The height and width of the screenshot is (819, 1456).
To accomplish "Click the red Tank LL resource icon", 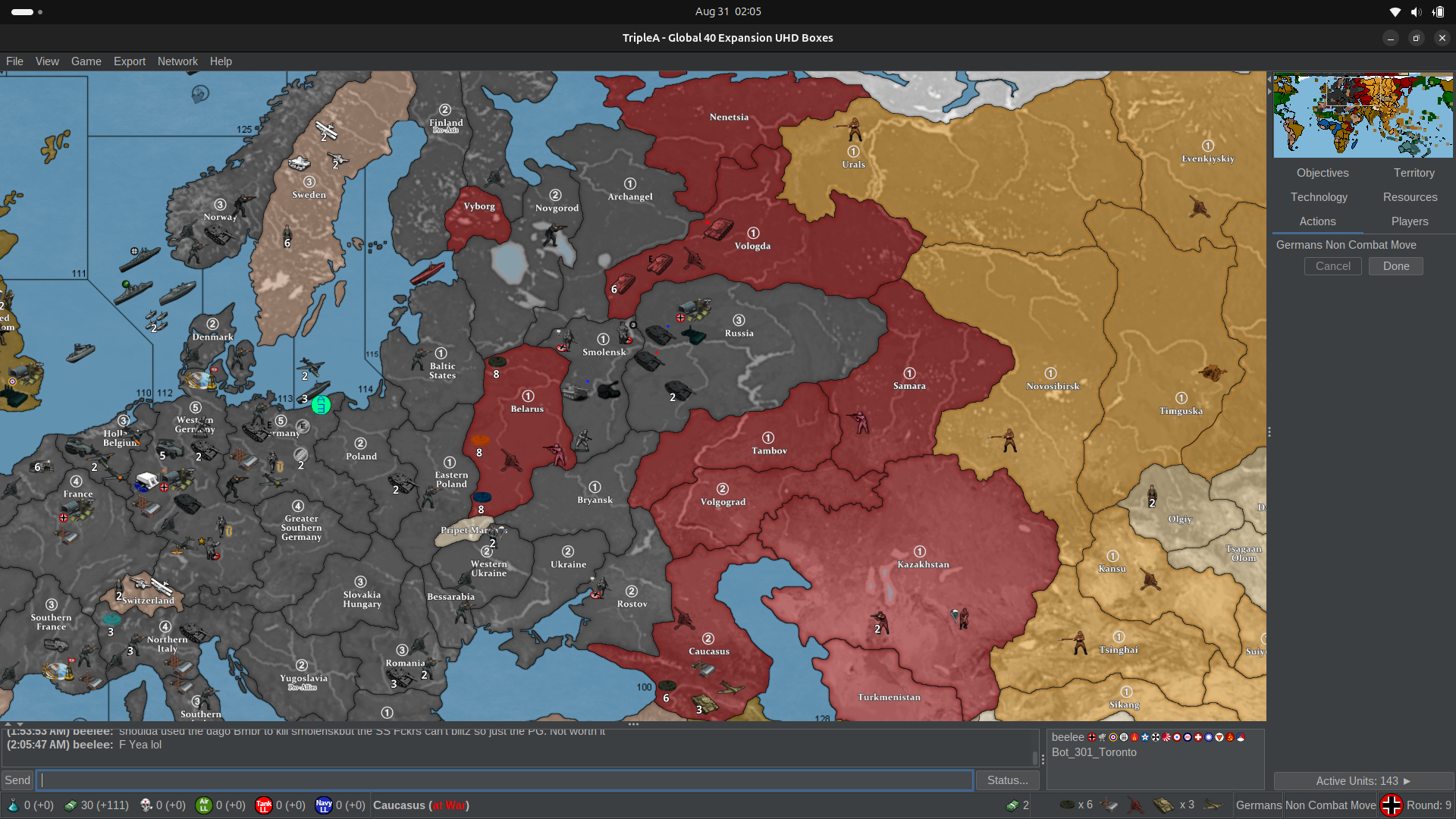I will point(264,805).
